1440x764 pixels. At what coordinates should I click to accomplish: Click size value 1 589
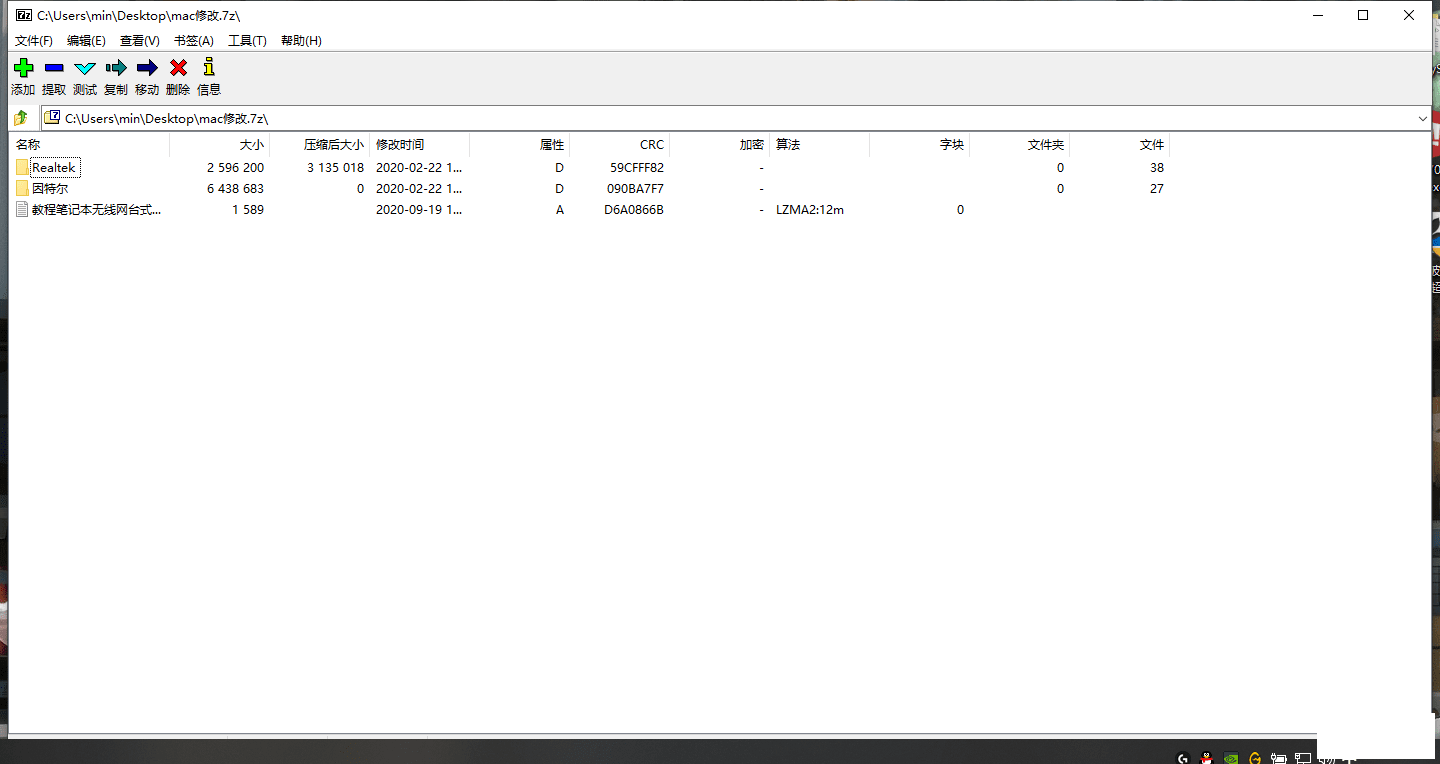click(248, 210)
